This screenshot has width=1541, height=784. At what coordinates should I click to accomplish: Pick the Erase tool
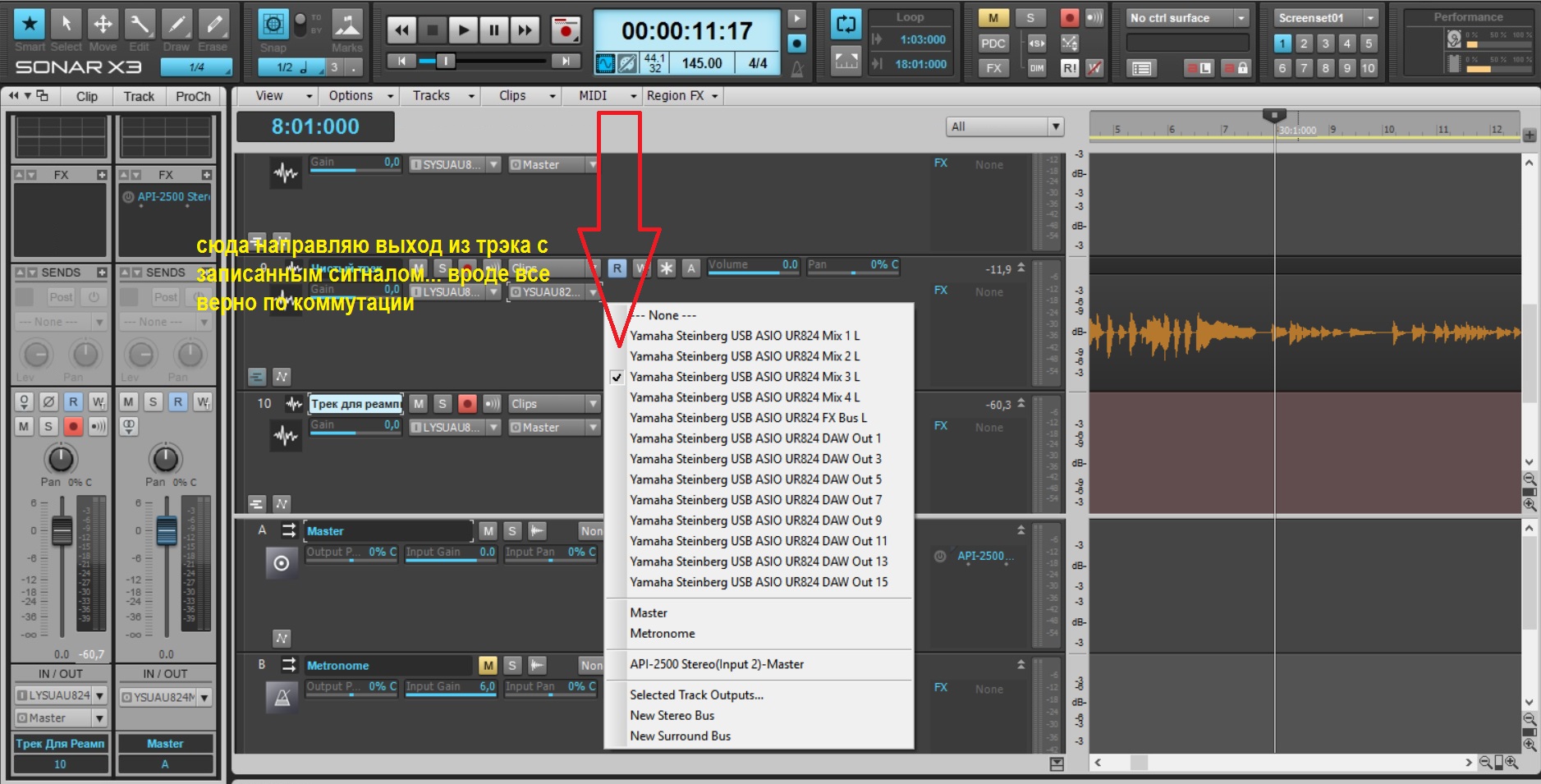[x=213, y=25]
